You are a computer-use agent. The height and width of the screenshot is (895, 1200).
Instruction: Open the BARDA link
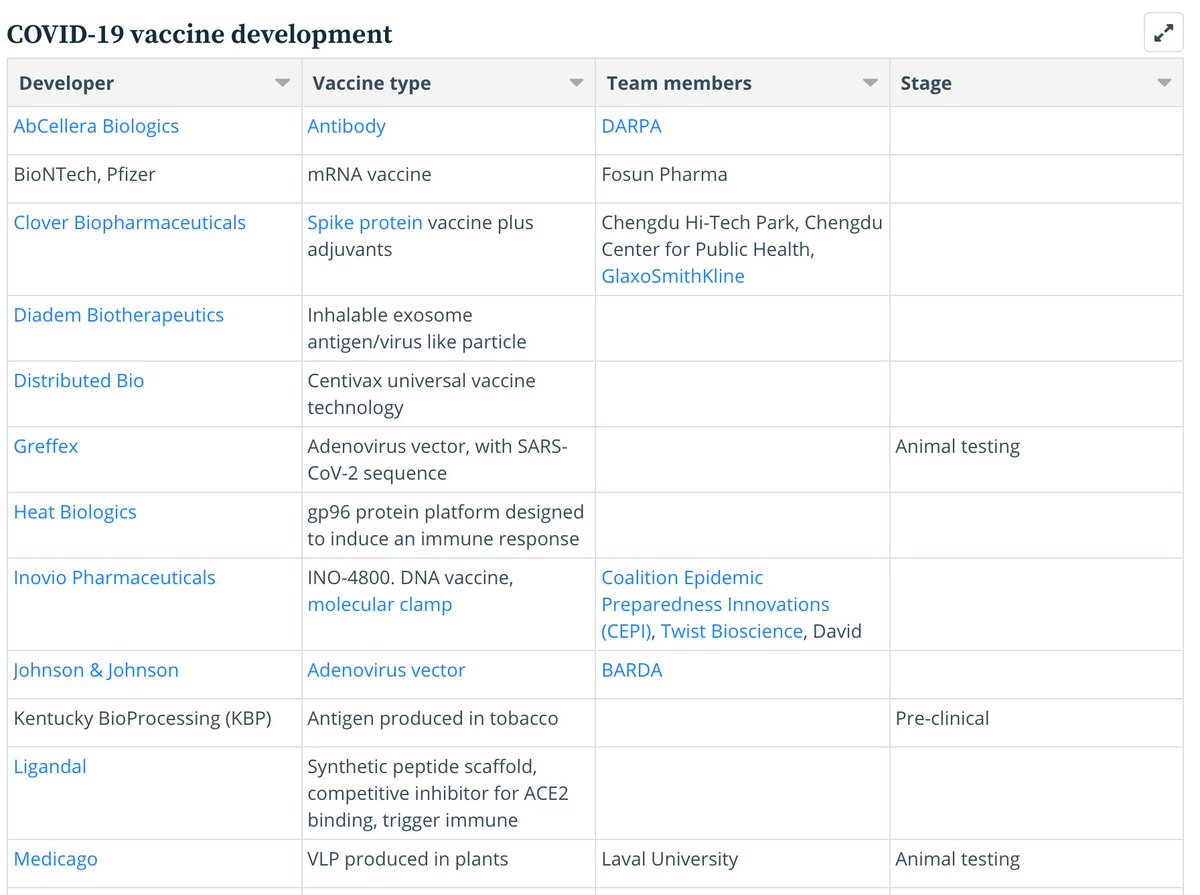[x=632, y=670]
